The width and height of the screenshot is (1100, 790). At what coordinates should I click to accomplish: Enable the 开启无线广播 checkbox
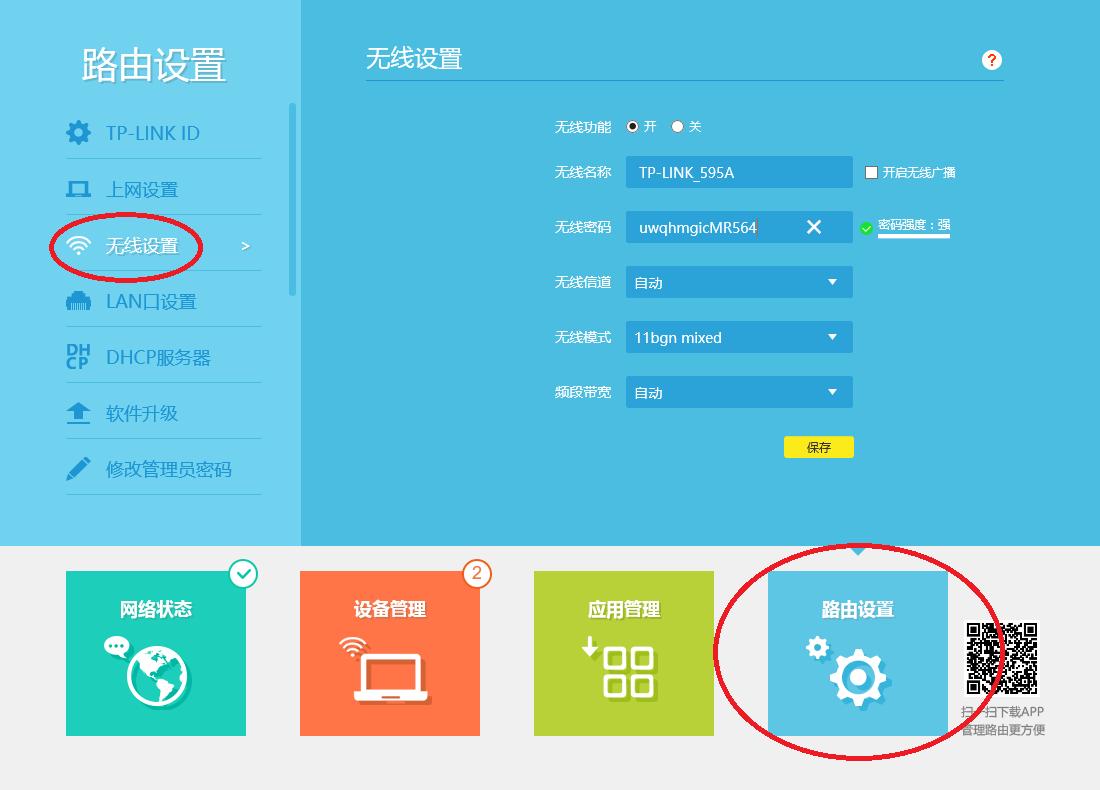[869, 171]
